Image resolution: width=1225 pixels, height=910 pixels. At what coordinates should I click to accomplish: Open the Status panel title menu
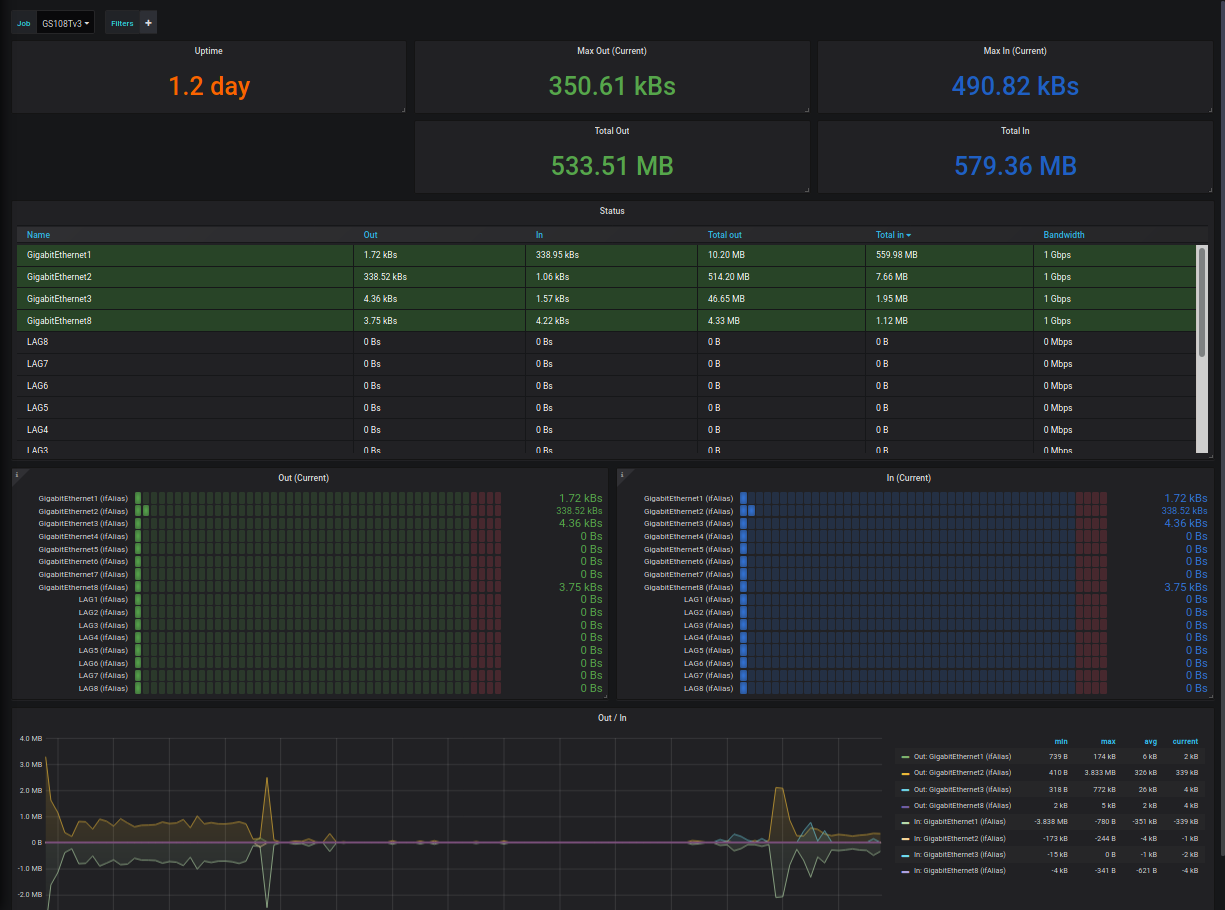pos(612,211)
